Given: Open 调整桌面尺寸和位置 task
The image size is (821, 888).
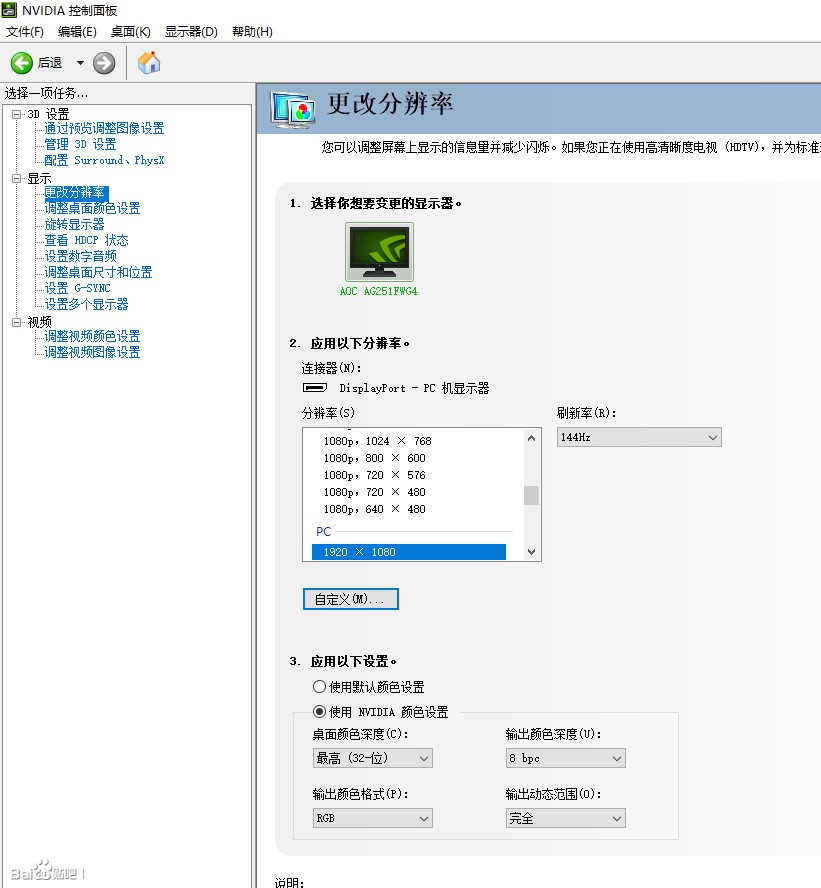Looking at the screenshot, I should pyautogui.click(x=99, y=272).
